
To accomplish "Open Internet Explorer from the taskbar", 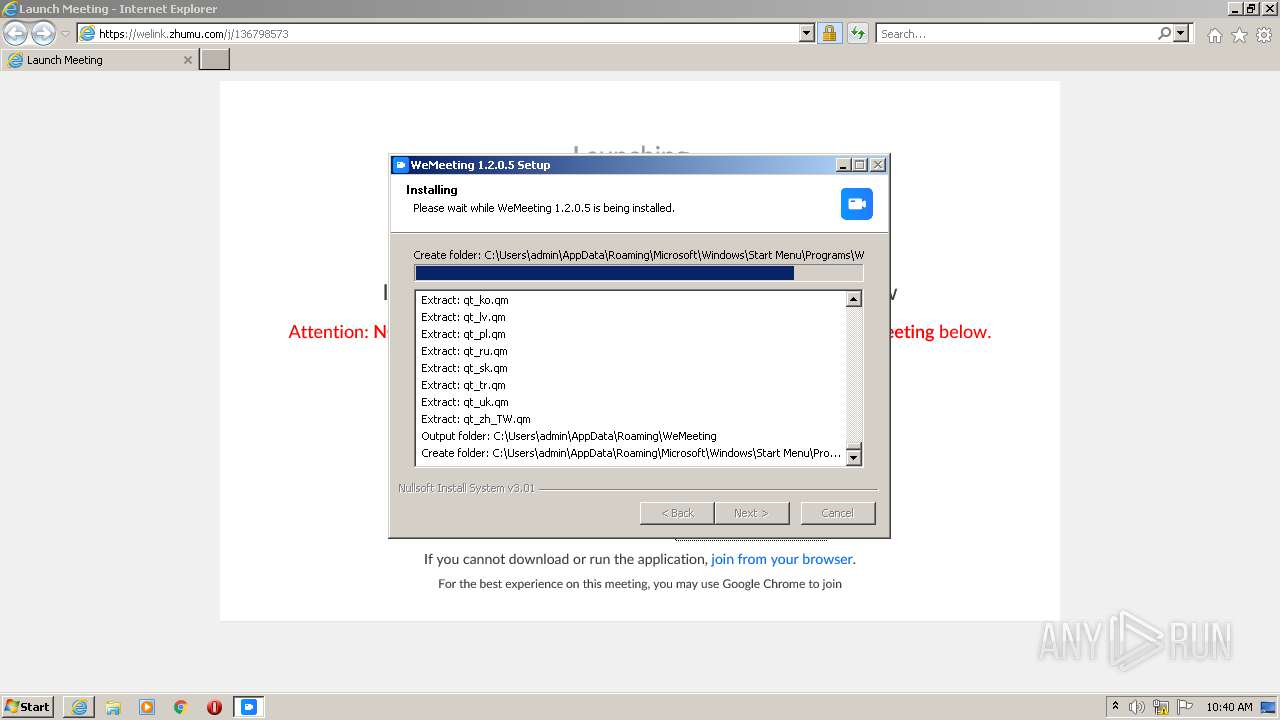I will click(79, 707).
